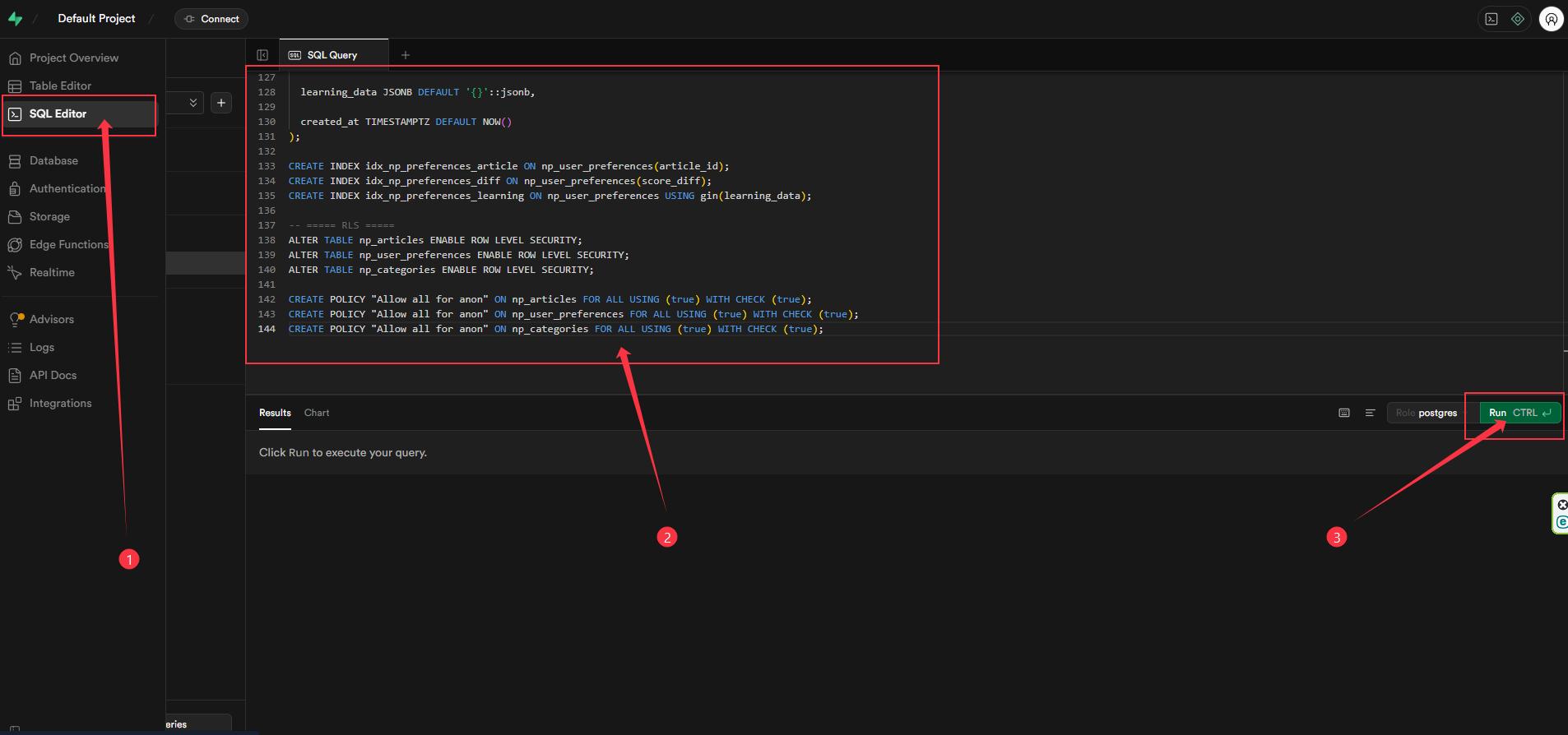Open the Database section icon
Image resolution: width=1568 pixels, height=735 pixels.
coord(15,161)
